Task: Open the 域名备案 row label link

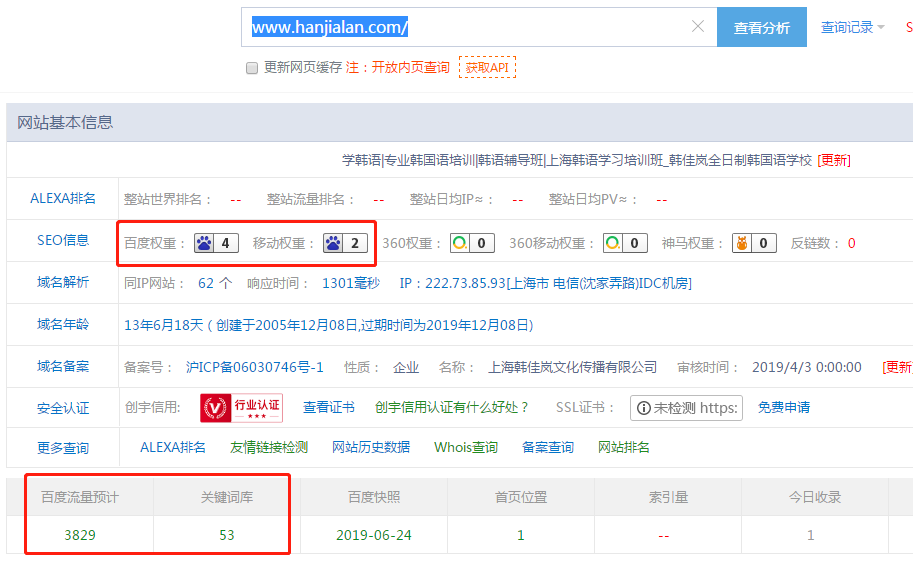Action: tap(63, 366)
